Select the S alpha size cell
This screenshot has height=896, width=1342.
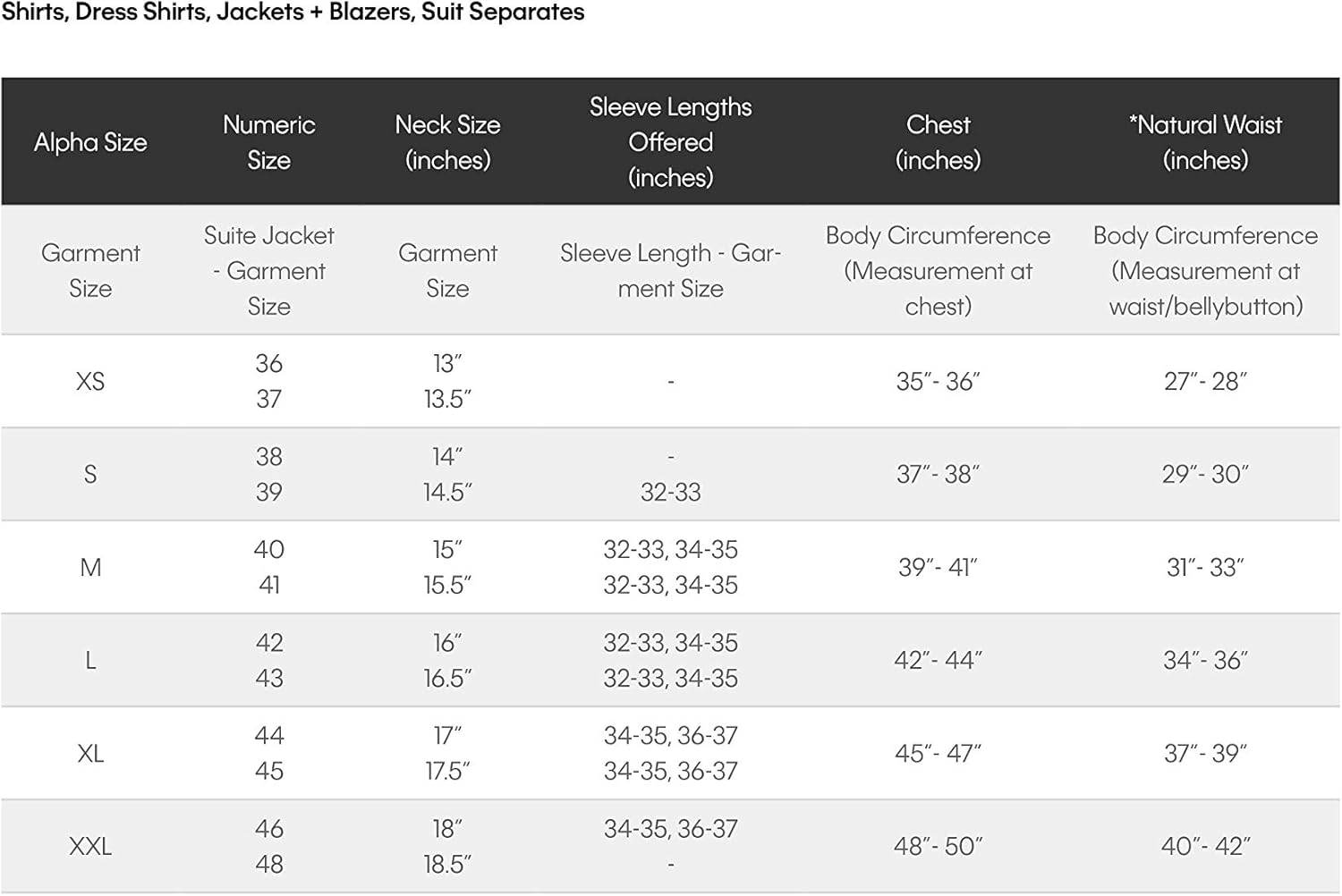pyautogui.click(x=90, y=475)
